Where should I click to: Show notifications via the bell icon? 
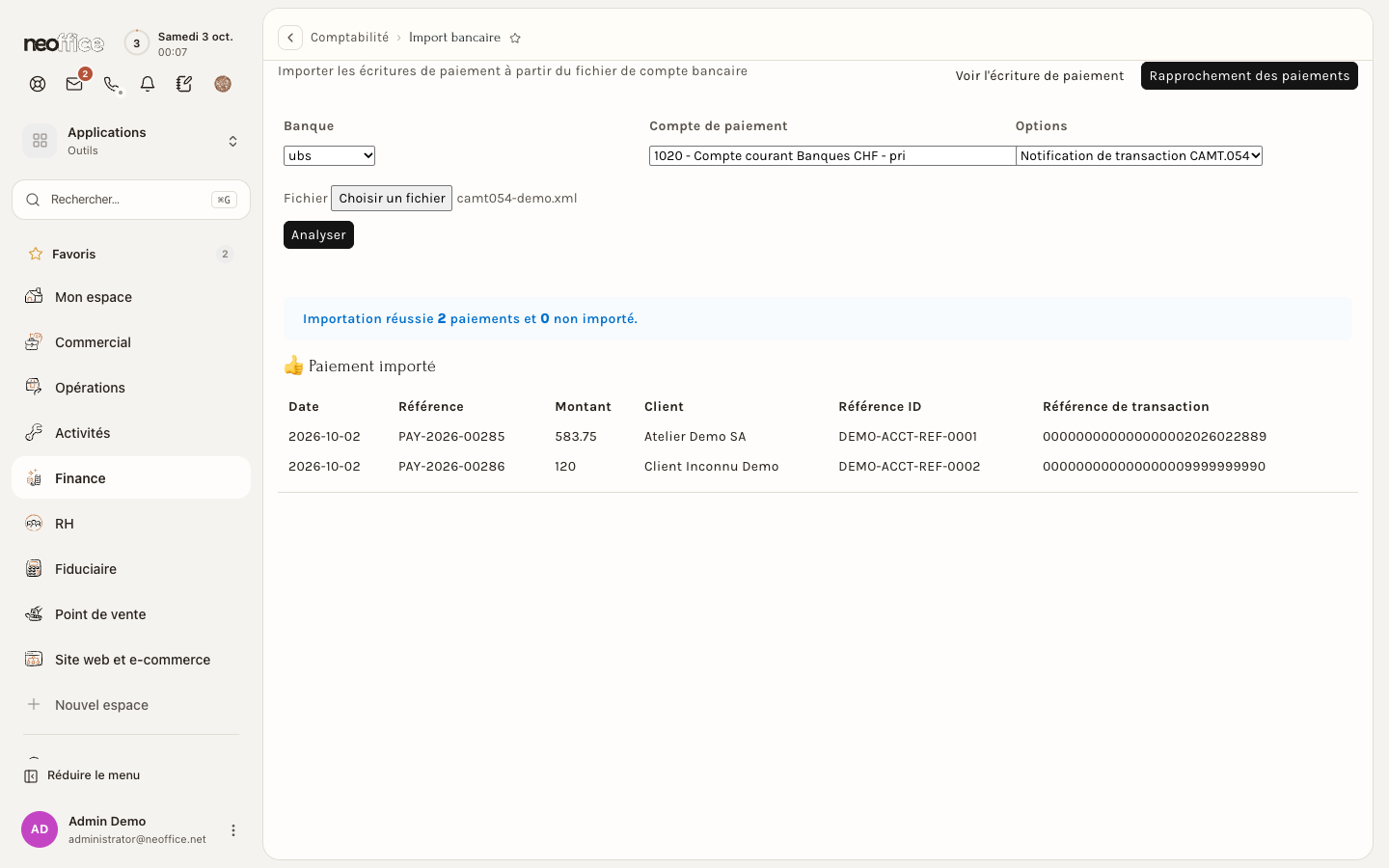point(148,84)
